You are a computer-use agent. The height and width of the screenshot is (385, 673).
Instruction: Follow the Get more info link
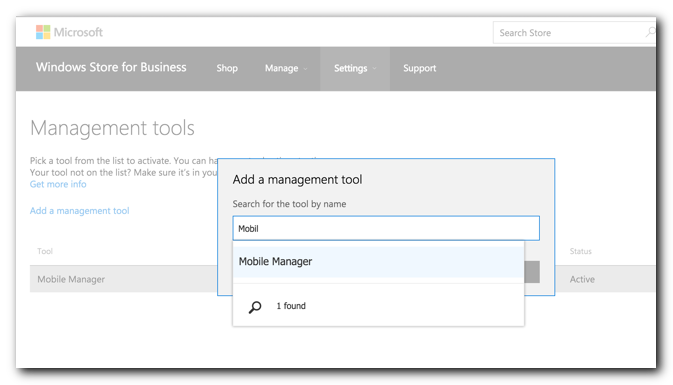(x=58, y=184)
